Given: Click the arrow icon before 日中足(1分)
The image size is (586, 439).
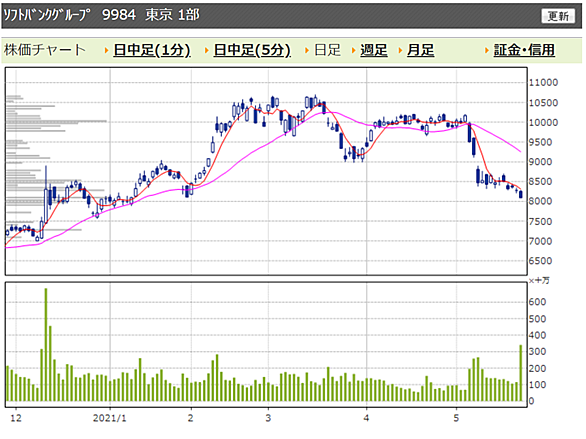Looking at the screenshot, I should 107,50.
